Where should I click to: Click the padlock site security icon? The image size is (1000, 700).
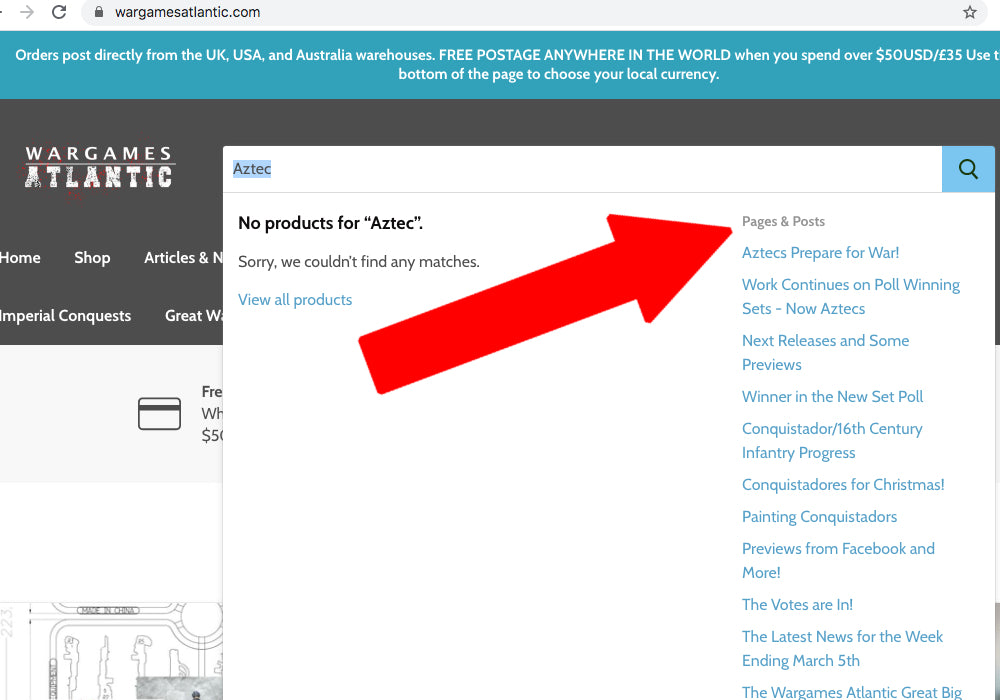[98, 12]
